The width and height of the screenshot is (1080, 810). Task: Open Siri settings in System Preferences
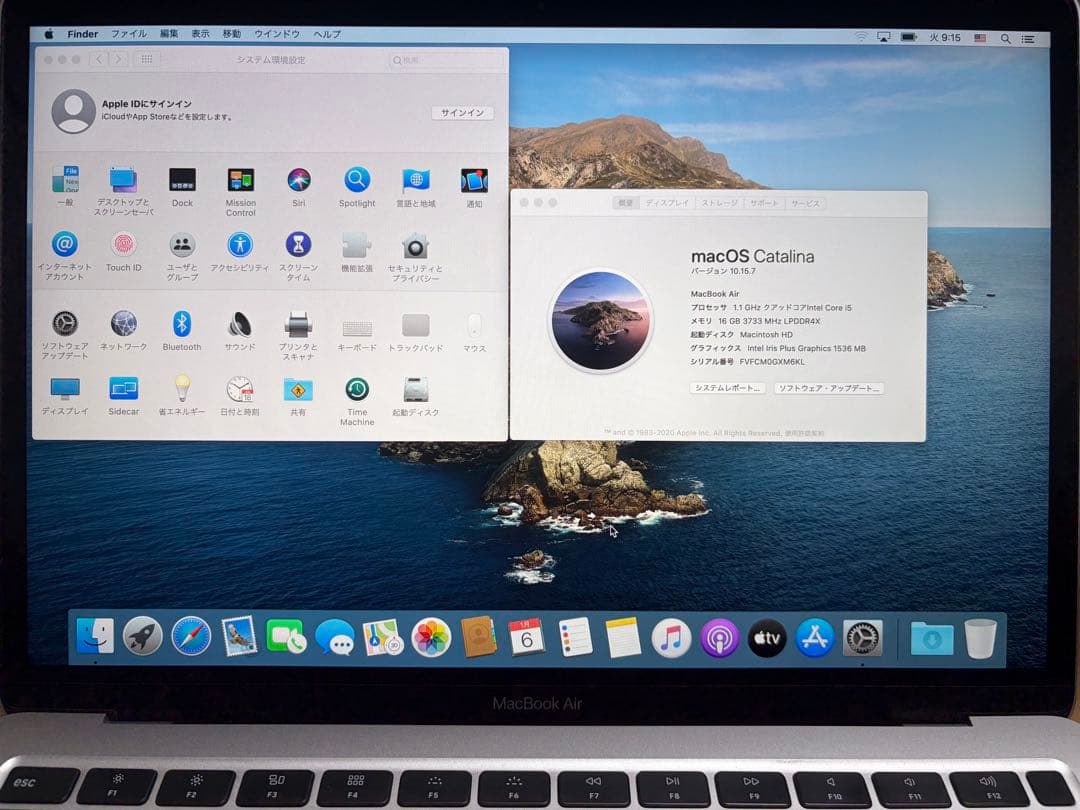297,180
